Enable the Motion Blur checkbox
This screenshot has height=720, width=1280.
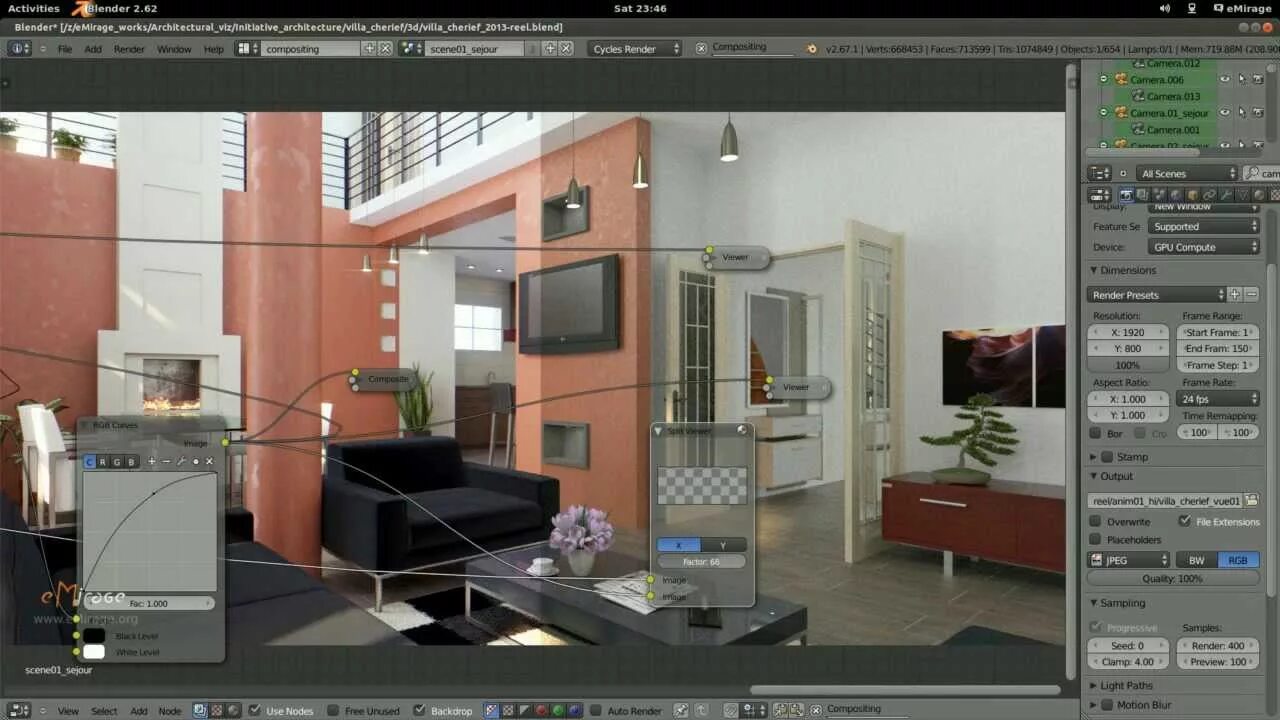pyautogui.click(x=1107, y=705)
